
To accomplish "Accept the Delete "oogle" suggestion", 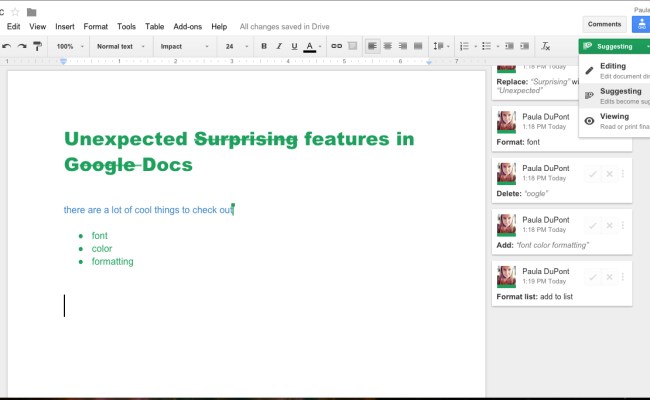I will tap(593, 174).
